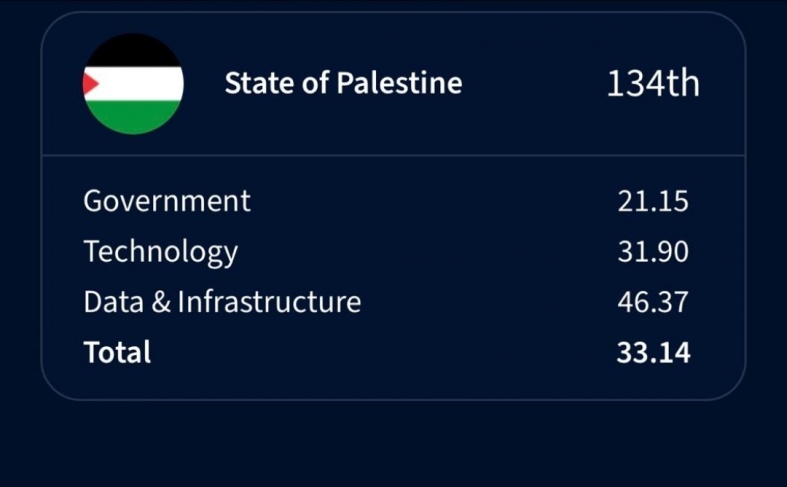Click the divider line below the header
This screenshot has width=787, height=487.
coord(393,155)
